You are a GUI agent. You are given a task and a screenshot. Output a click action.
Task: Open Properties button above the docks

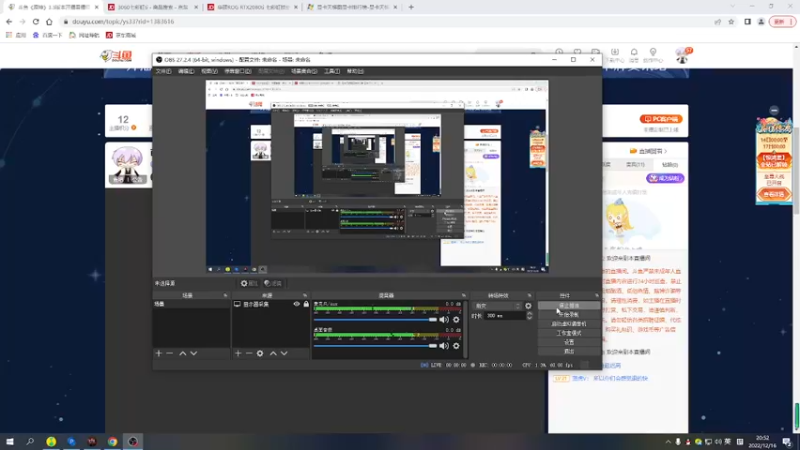pos(249,283)
